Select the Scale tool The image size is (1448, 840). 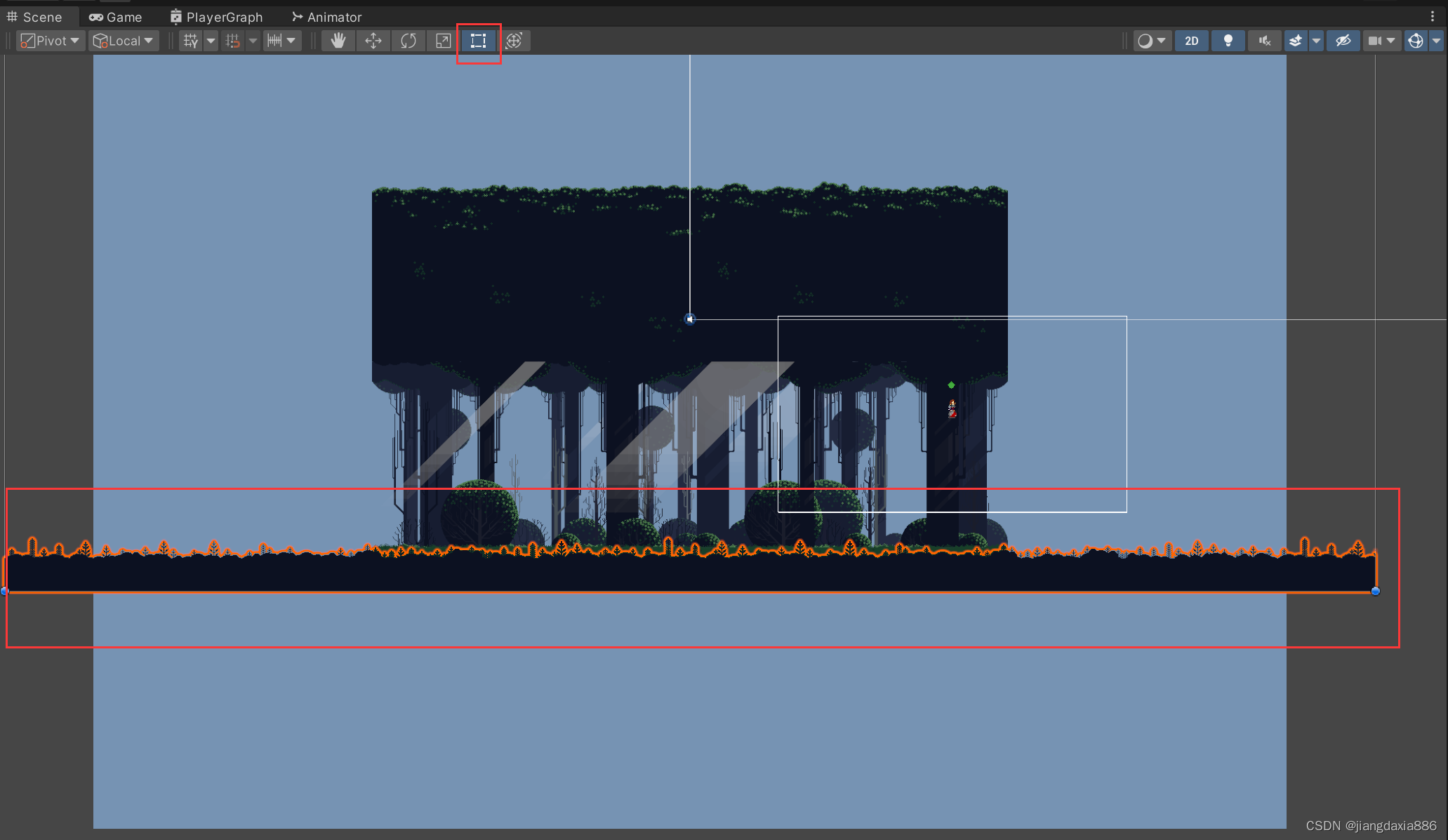pos(443,41)
